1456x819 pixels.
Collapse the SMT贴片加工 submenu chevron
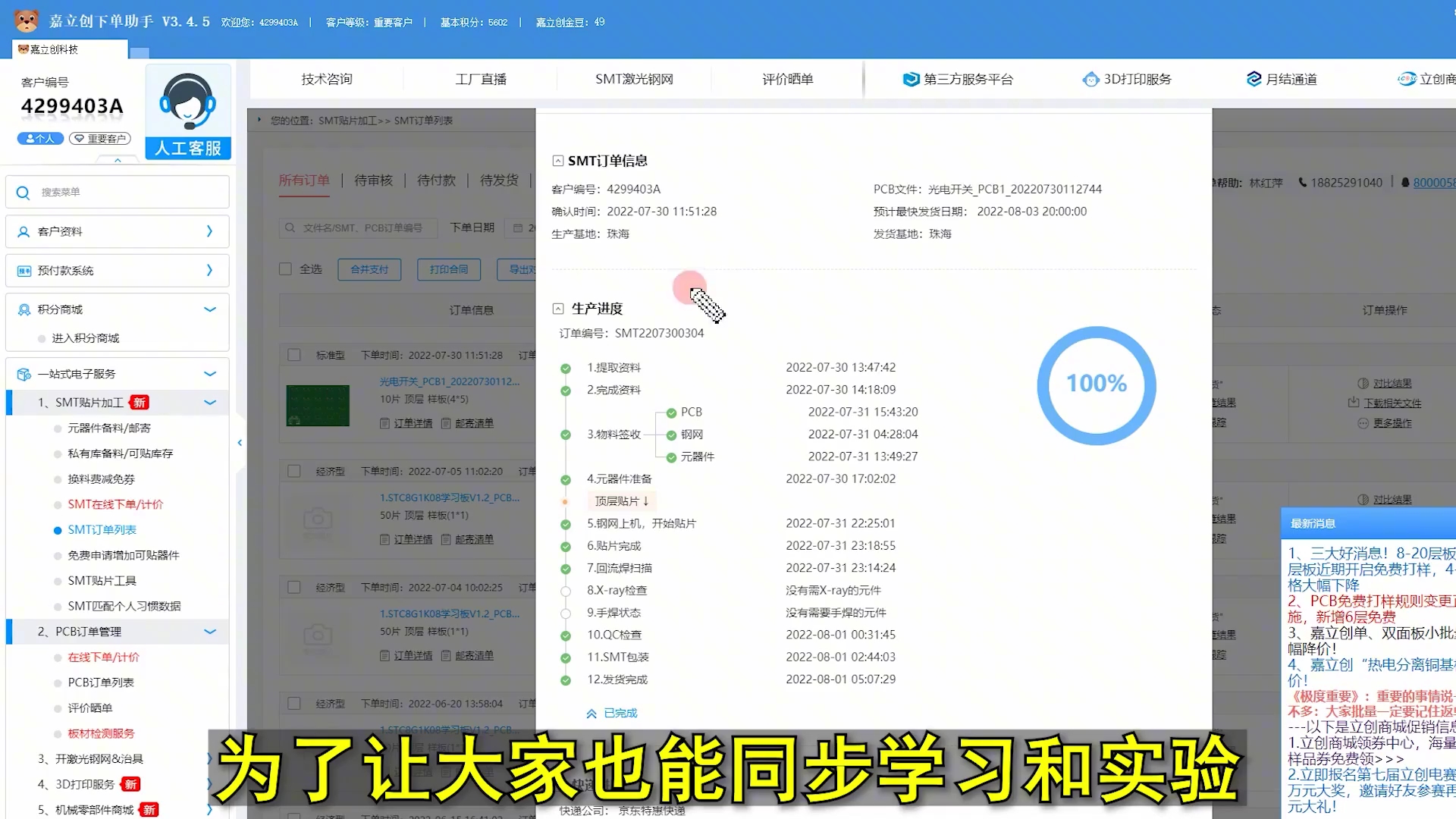coord(210,403)
